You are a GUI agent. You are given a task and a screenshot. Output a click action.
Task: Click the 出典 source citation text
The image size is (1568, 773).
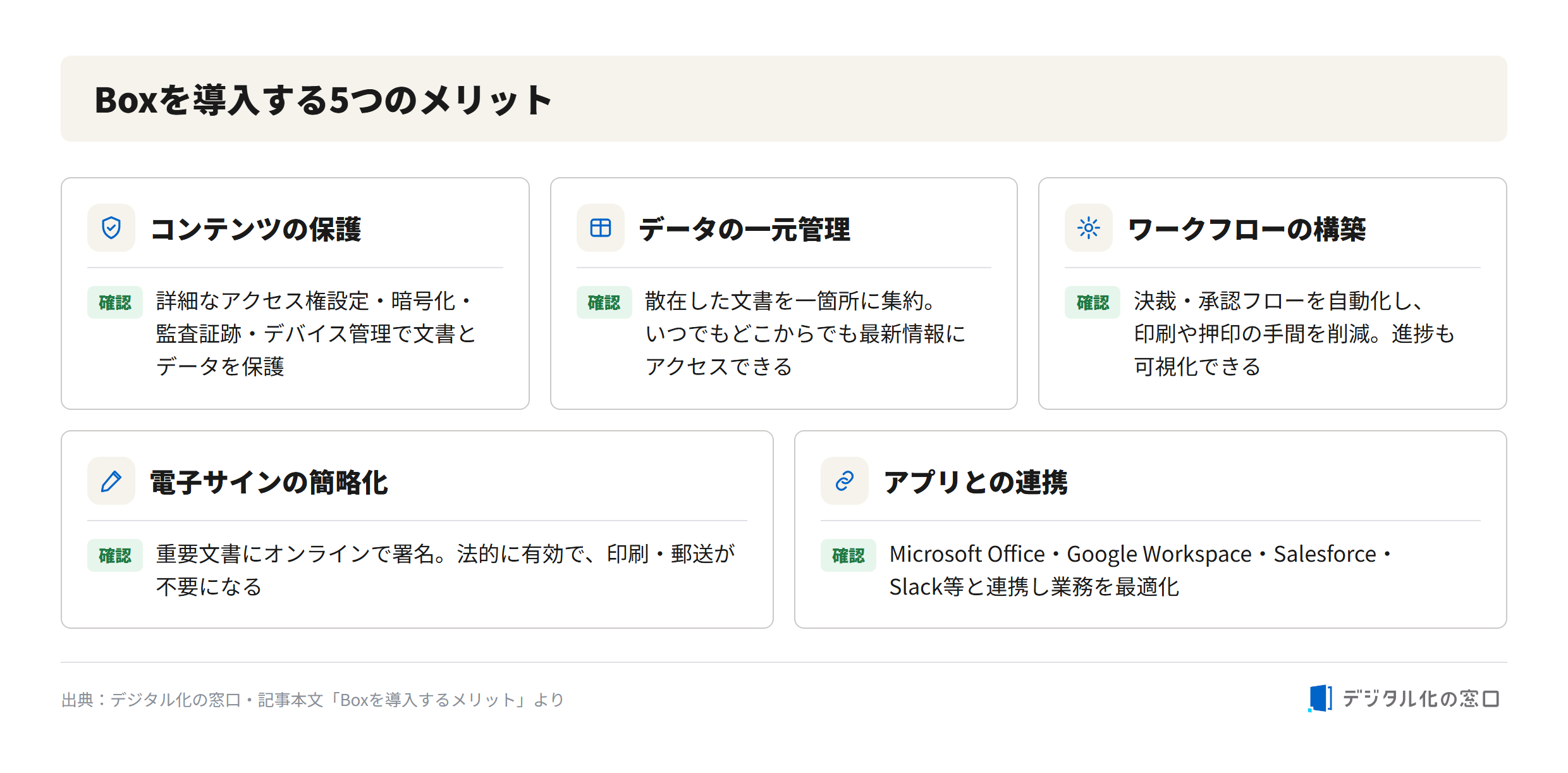pyautogui.click(x=312, y=700)
